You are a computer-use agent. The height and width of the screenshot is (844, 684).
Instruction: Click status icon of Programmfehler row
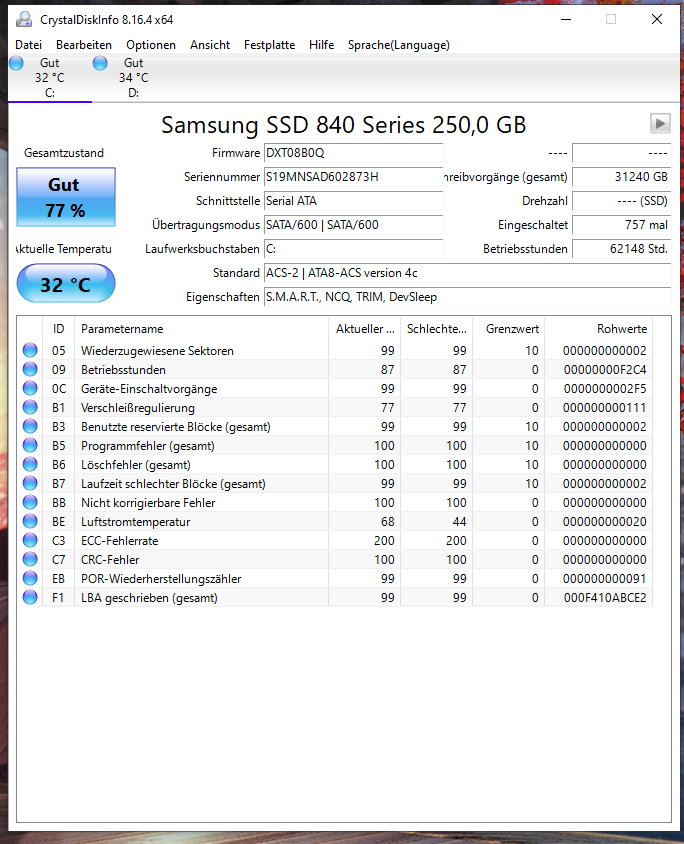point(30,445)
